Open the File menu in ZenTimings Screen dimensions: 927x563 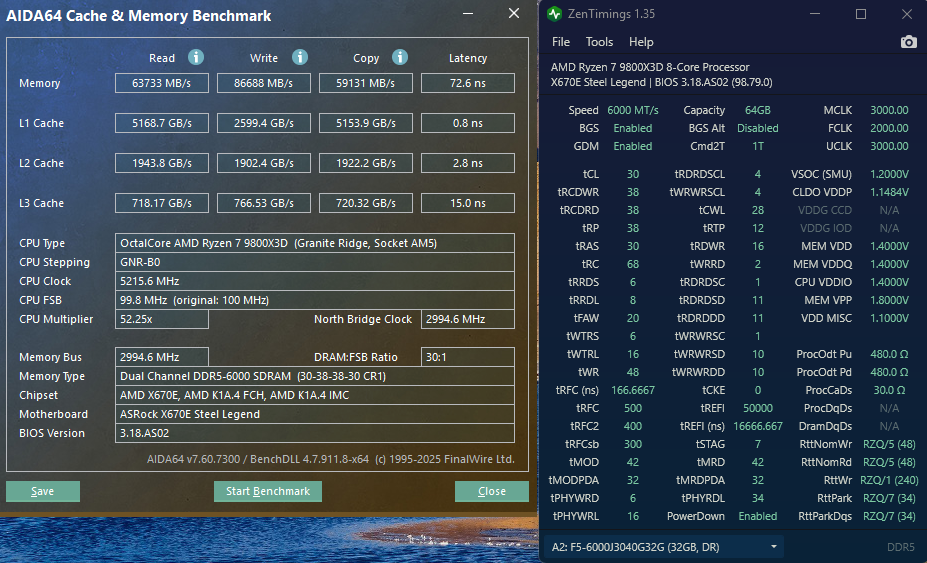coord(560,42)
